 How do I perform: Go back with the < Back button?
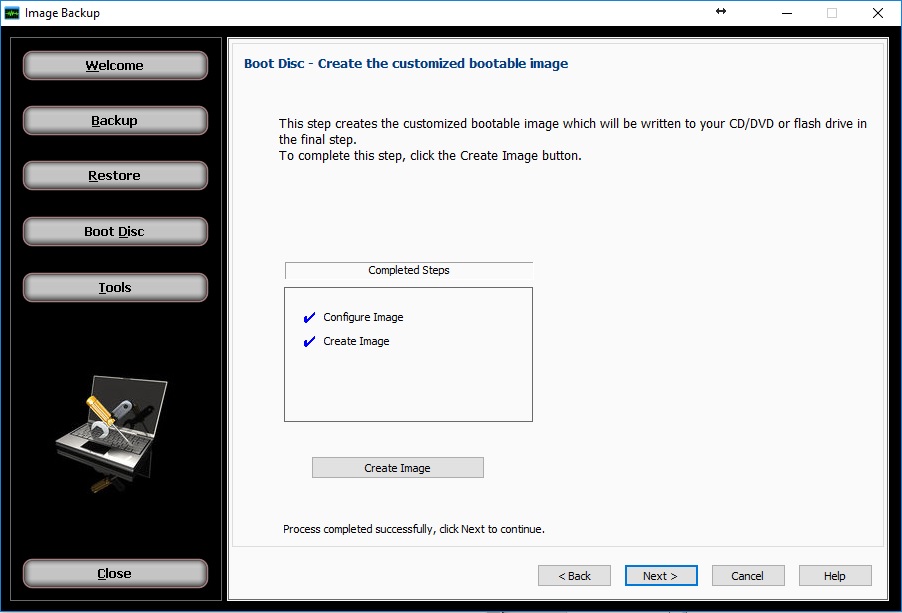[574, 576]
